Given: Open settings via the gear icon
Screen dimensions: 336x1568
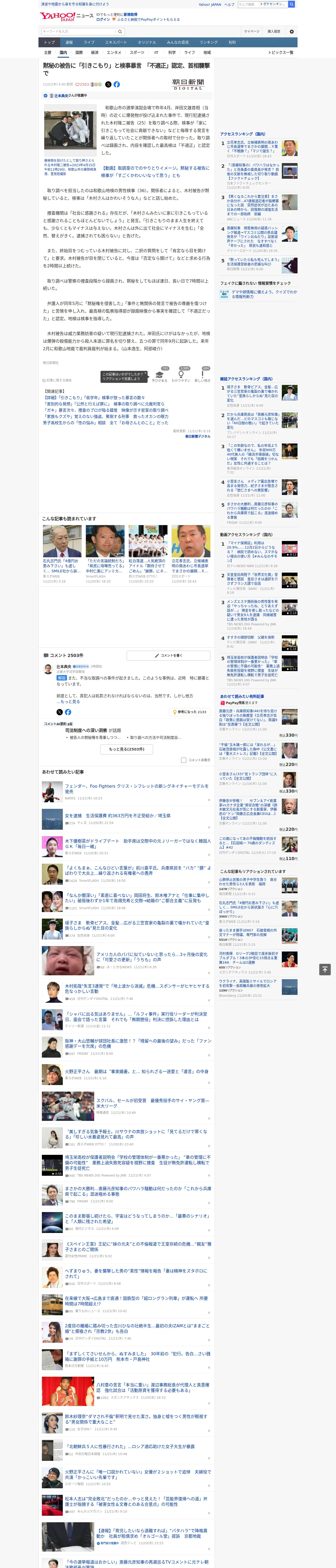Looking at the screenshot, I should tap(292, 31).
